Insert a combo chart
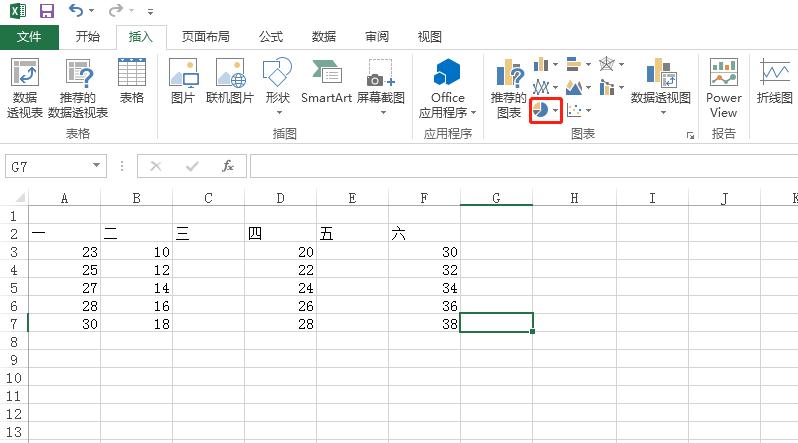Image resolution: width=798 pixels, height=443 pixels. click(607, 87)
